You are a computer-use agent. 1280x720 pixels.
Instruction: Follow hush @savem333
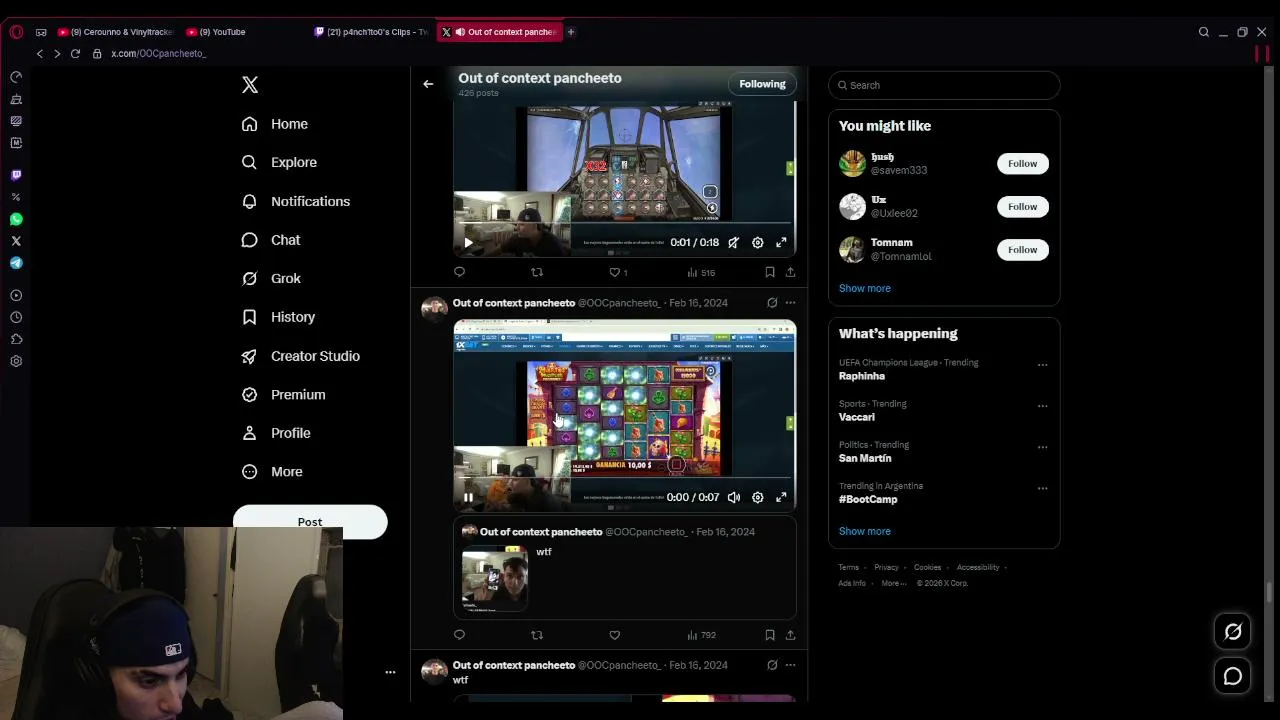click(1022, 163)
